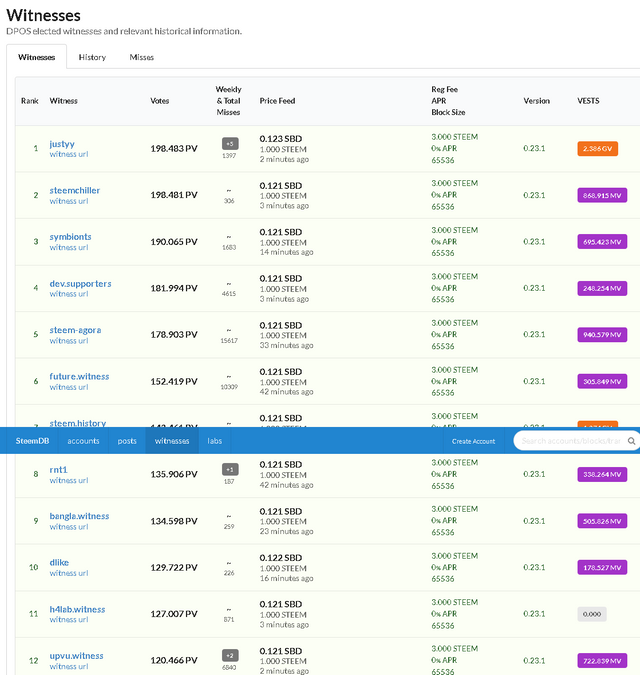
Task: Open the bangla.witness profile
Action: (79, 516)
